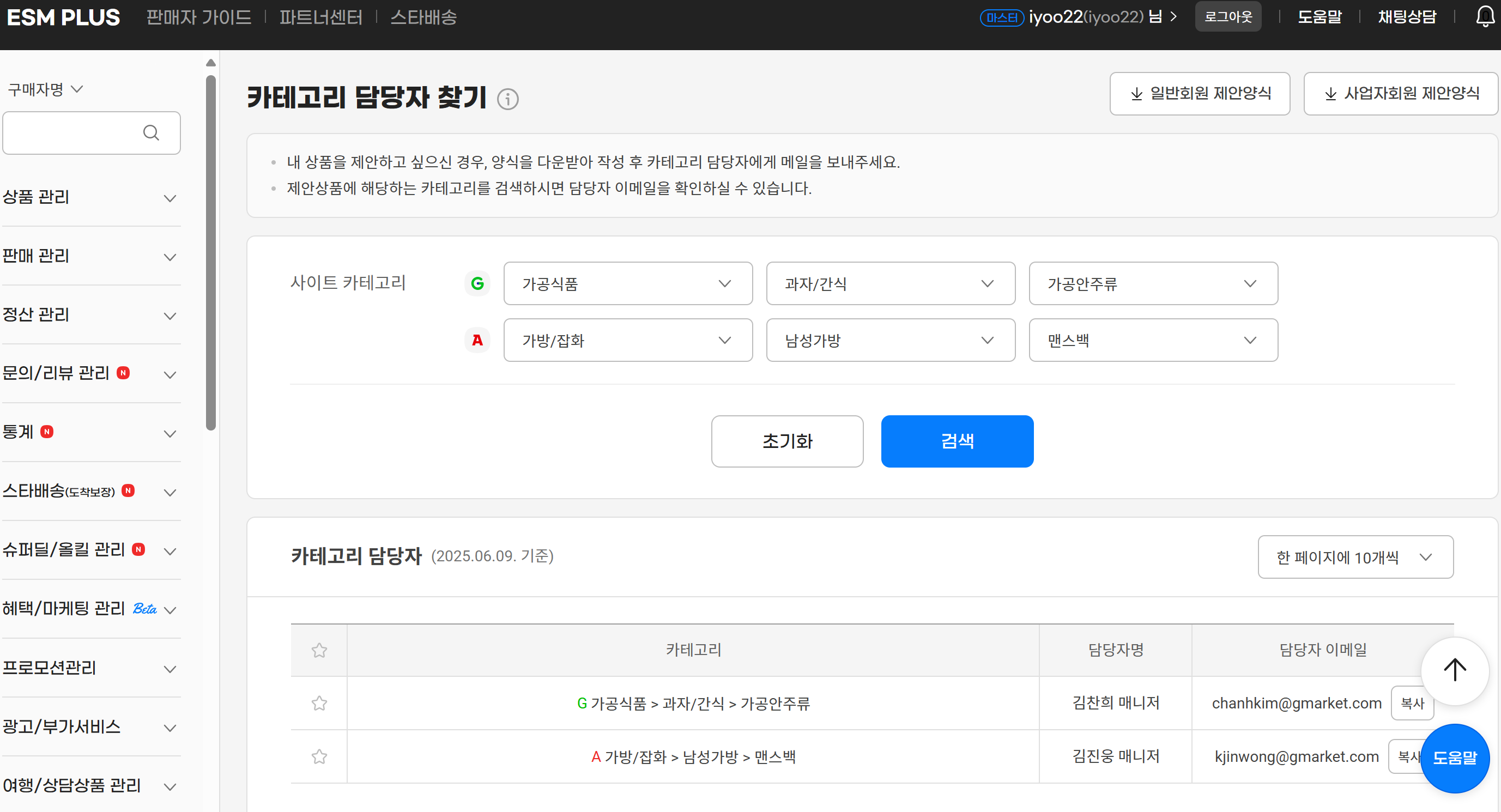Open the 한 페이지에 10개씩 dropdown
This screenshot has width=1501, height=812.
(x=1355, y=557)
